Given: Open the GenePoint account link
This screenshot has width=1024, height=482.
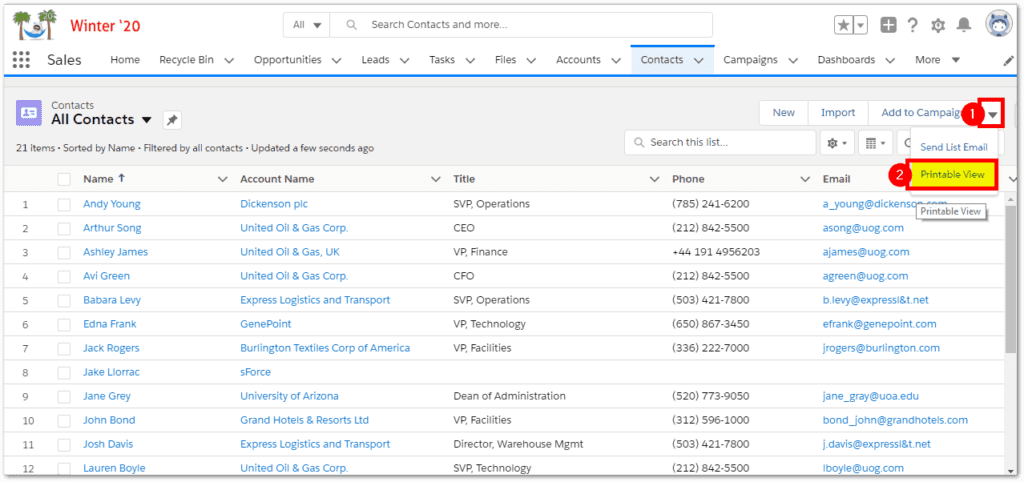Looking at the screenshot, I should point(266,324).
